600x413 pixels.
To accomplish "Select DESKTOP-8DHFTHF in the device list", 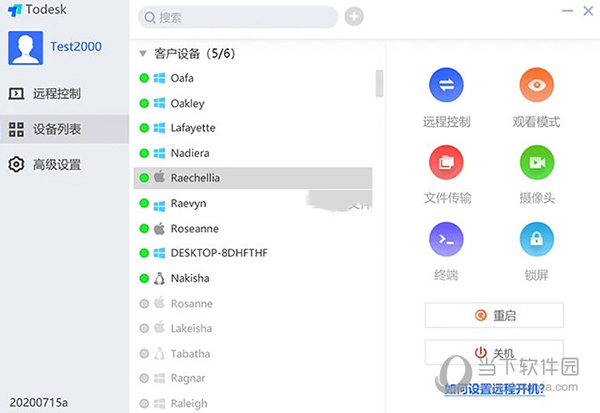I will [253, 253].
